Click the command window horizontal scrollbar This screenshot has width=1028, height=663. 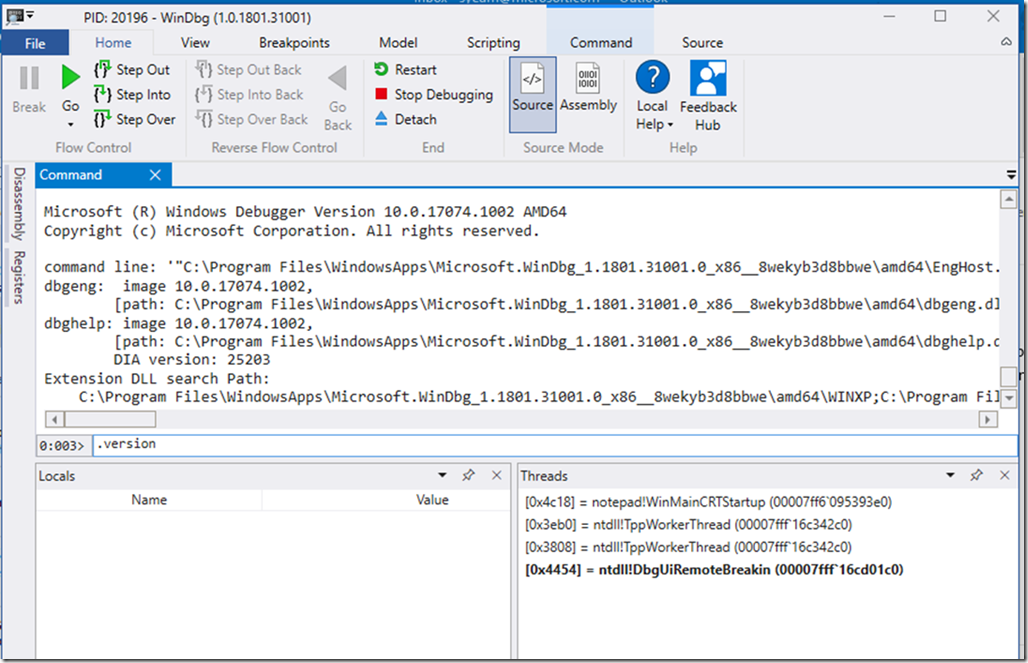[500, 420]
